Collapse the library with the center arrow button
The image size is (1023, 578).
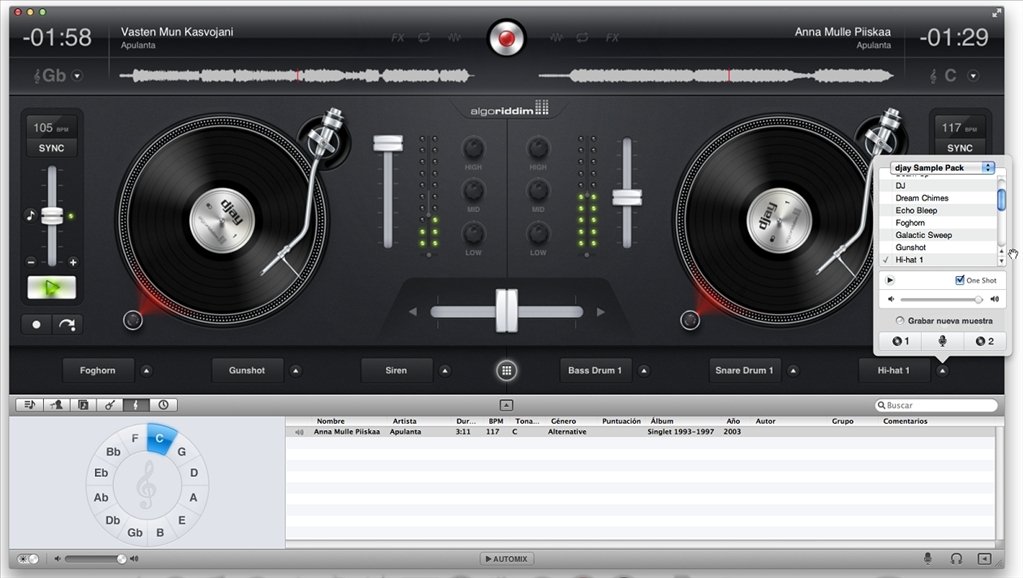click(506, 405)
